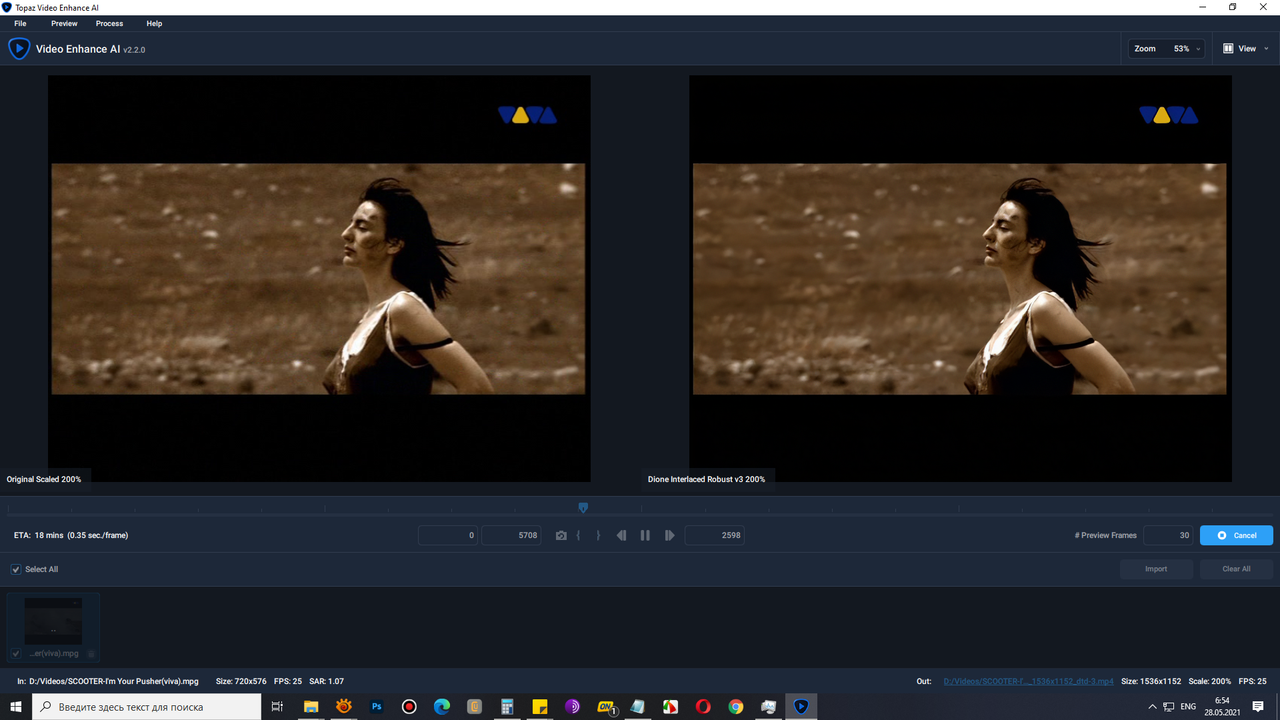
Task: Toggle checkbox on er(viva).mpg thumbnail
Action: pyautogui.click(x=15, y=654)
